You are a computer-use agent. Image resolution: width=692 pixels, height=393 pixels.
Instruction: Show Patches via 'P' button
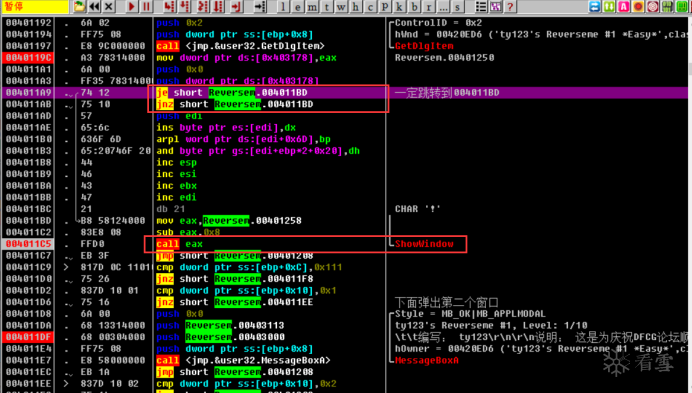pos(385,7)
